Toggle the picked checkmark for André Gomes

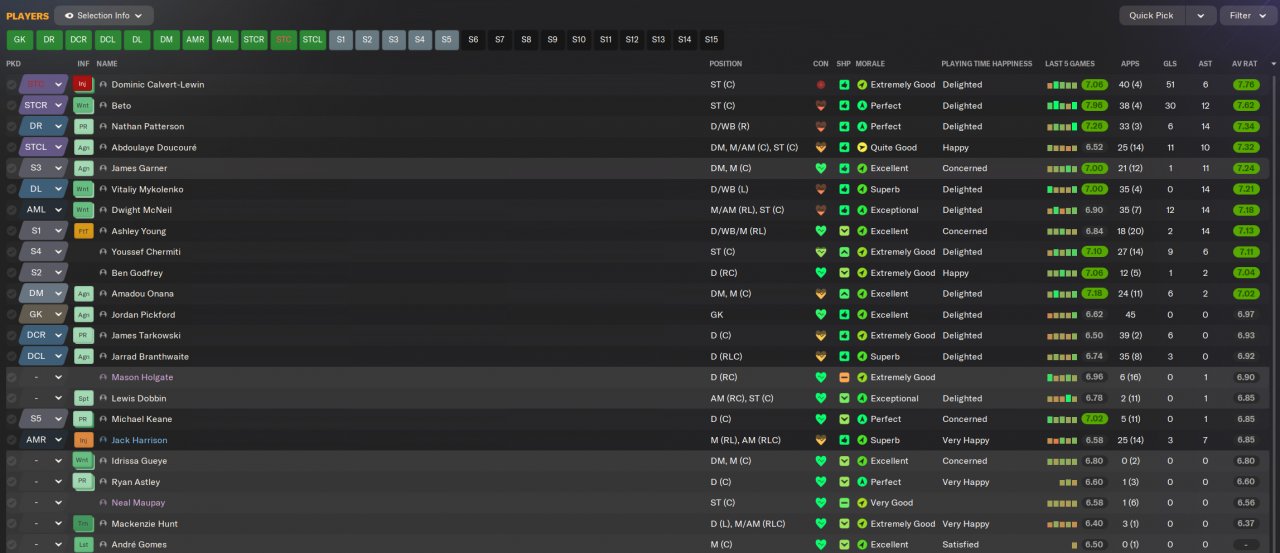pyautogui.click(x=11, y=545)
